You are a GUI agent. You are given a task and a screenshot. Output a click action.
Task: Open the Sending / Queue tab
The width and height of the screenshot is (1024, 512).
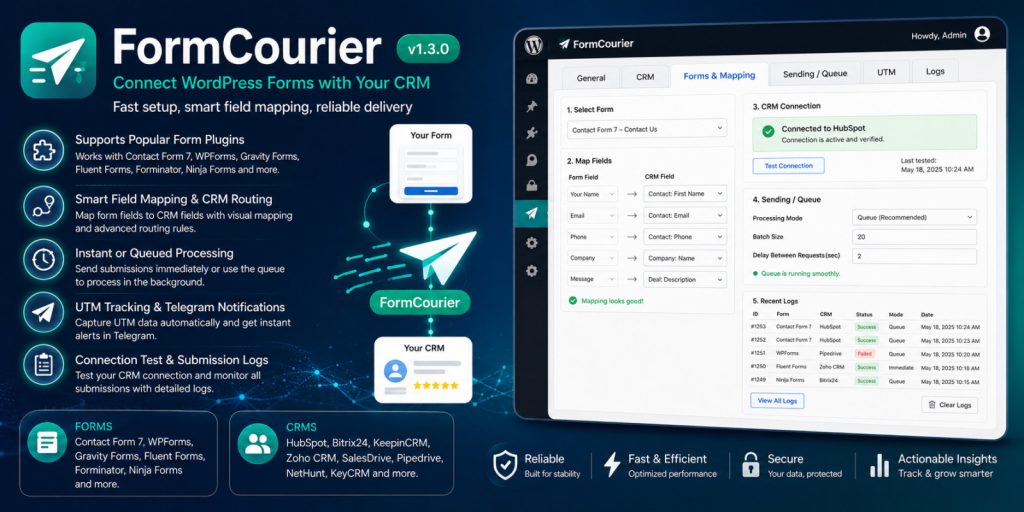[x=815, y=74]
